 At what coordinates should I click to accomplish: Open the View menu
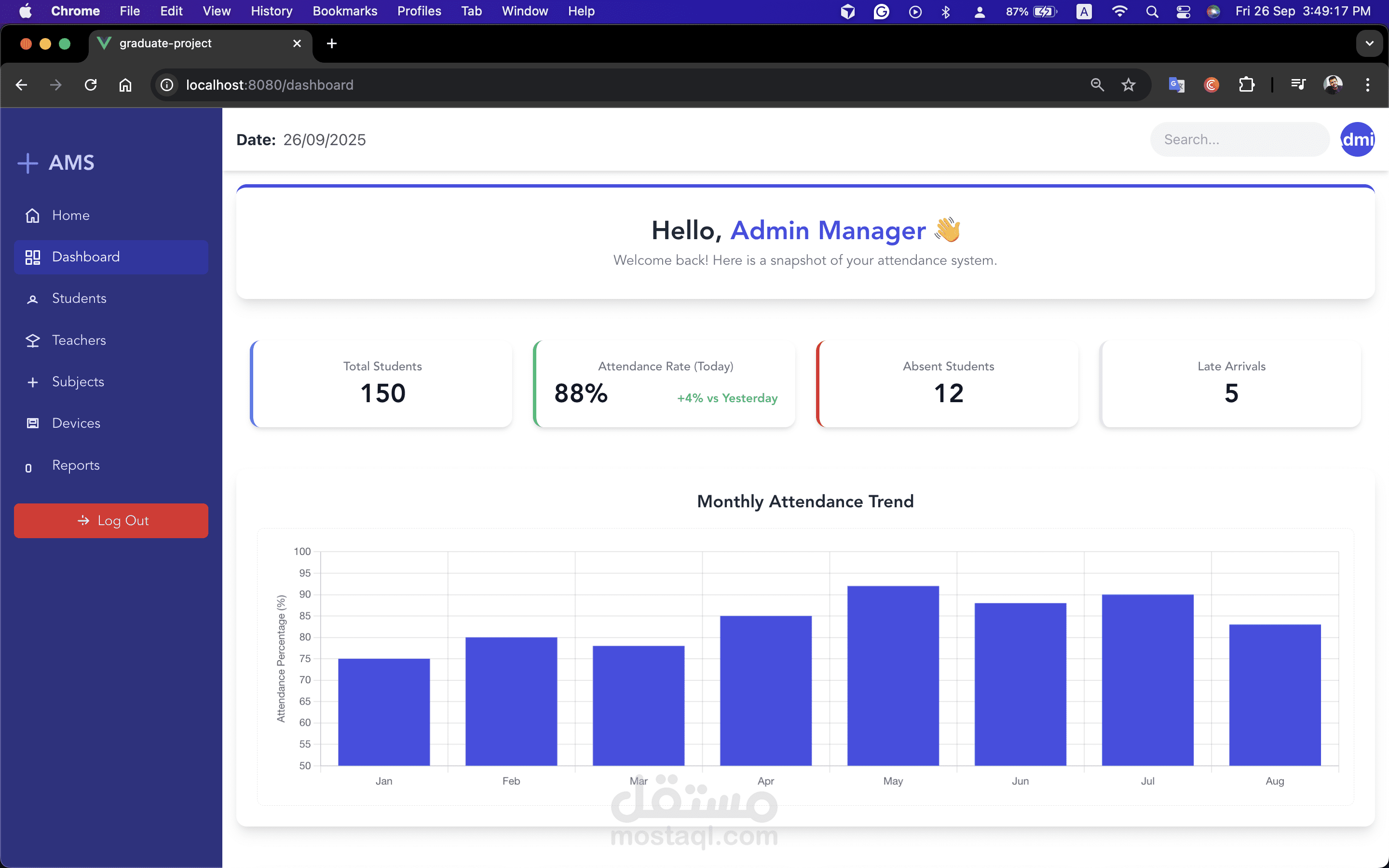pyautogui.click(x=217, y=12)
